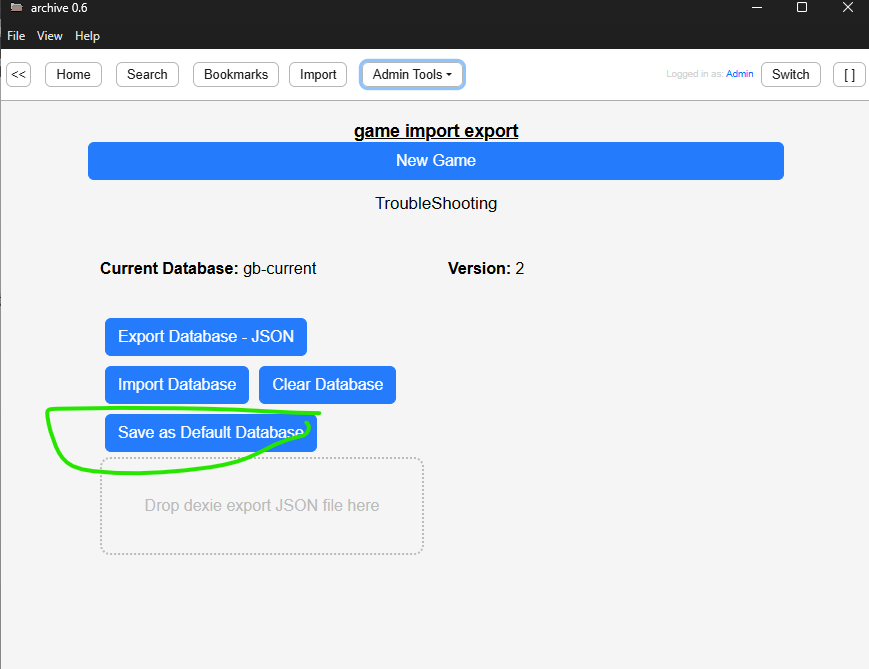
Task: Click the archive app icon in titlebar
Action: coord(15,8)
